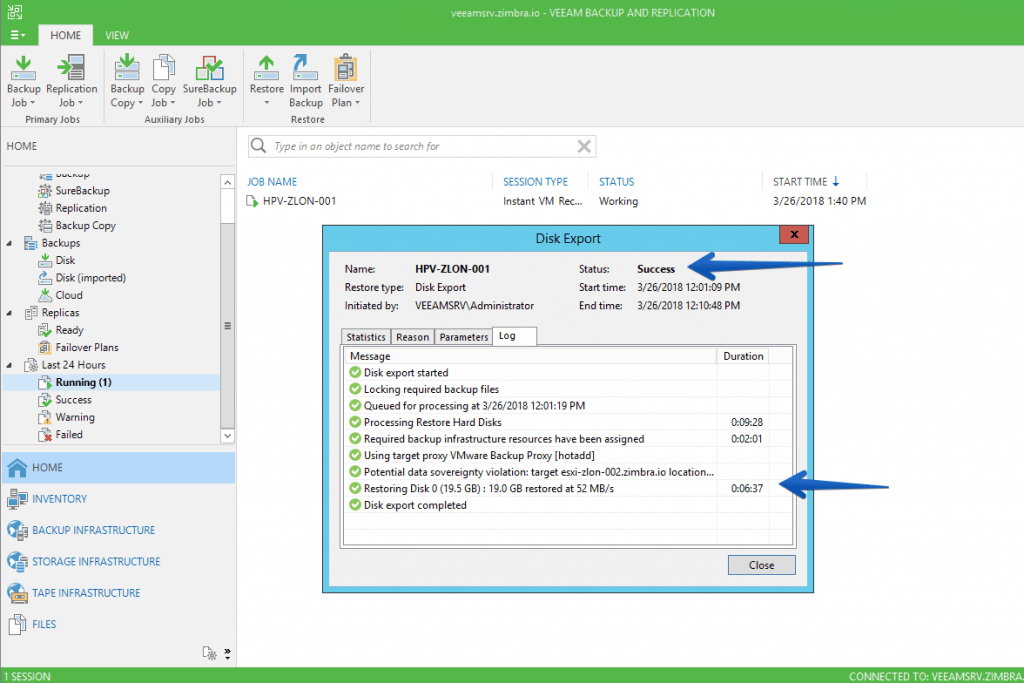Sort by STATUS column

(616, 182)
